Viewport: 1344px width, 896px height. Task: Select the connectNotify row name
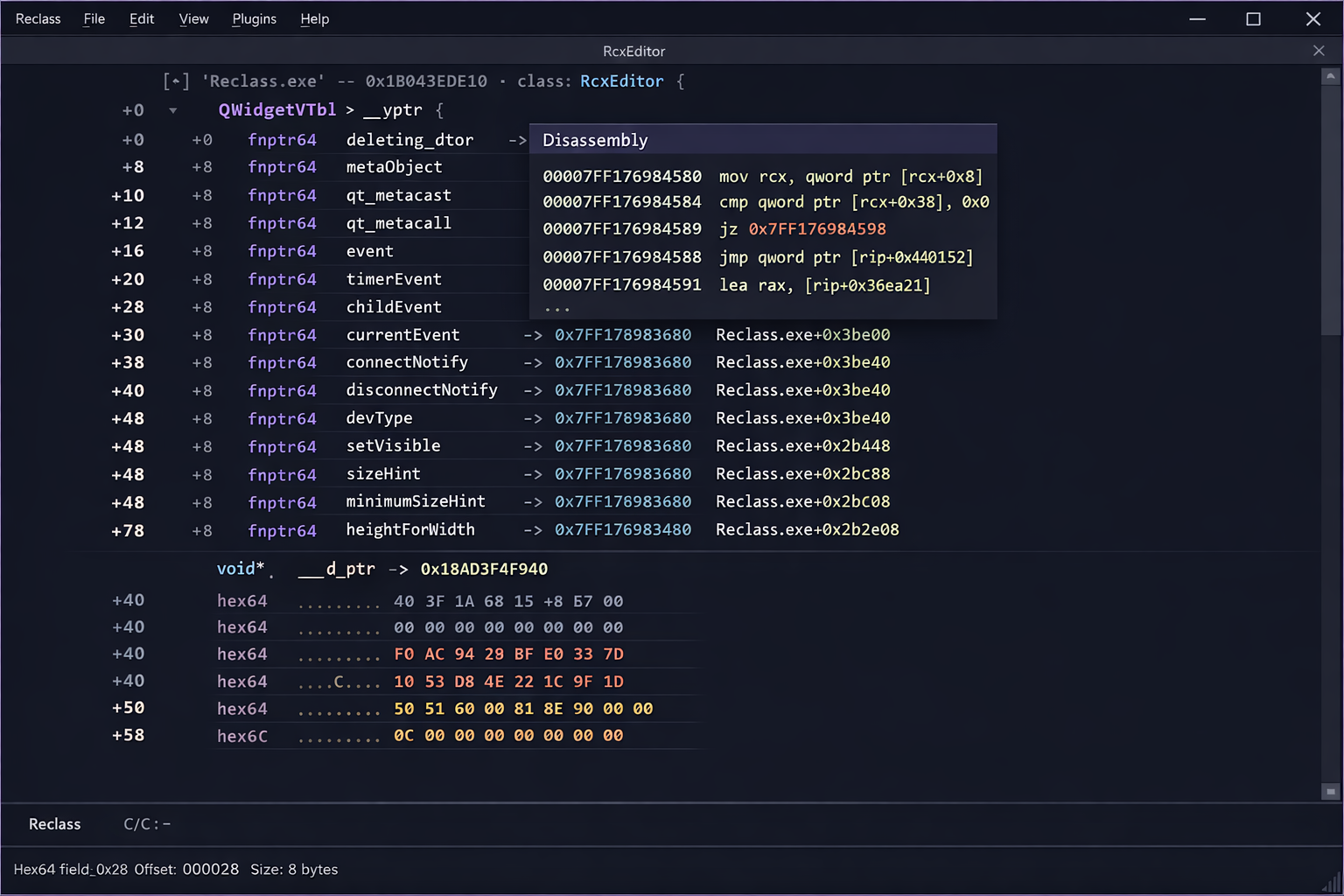pyautogui.click(x=407, y=362)
